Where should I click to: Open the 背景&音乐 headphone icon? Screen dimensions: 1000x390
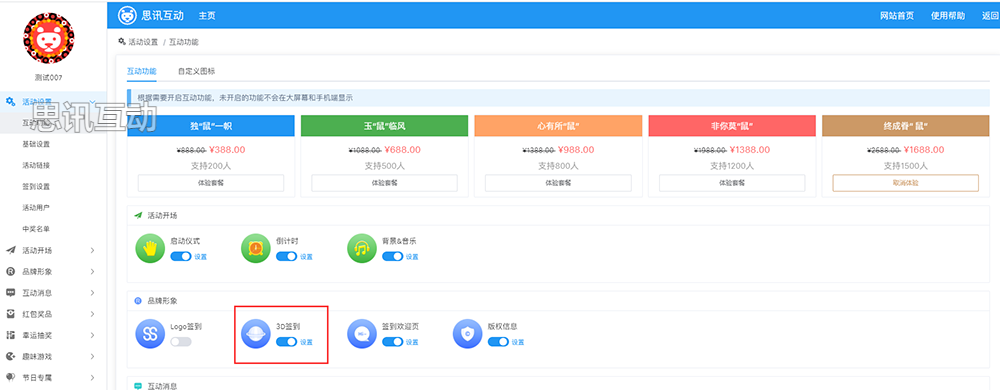[362, 249]
